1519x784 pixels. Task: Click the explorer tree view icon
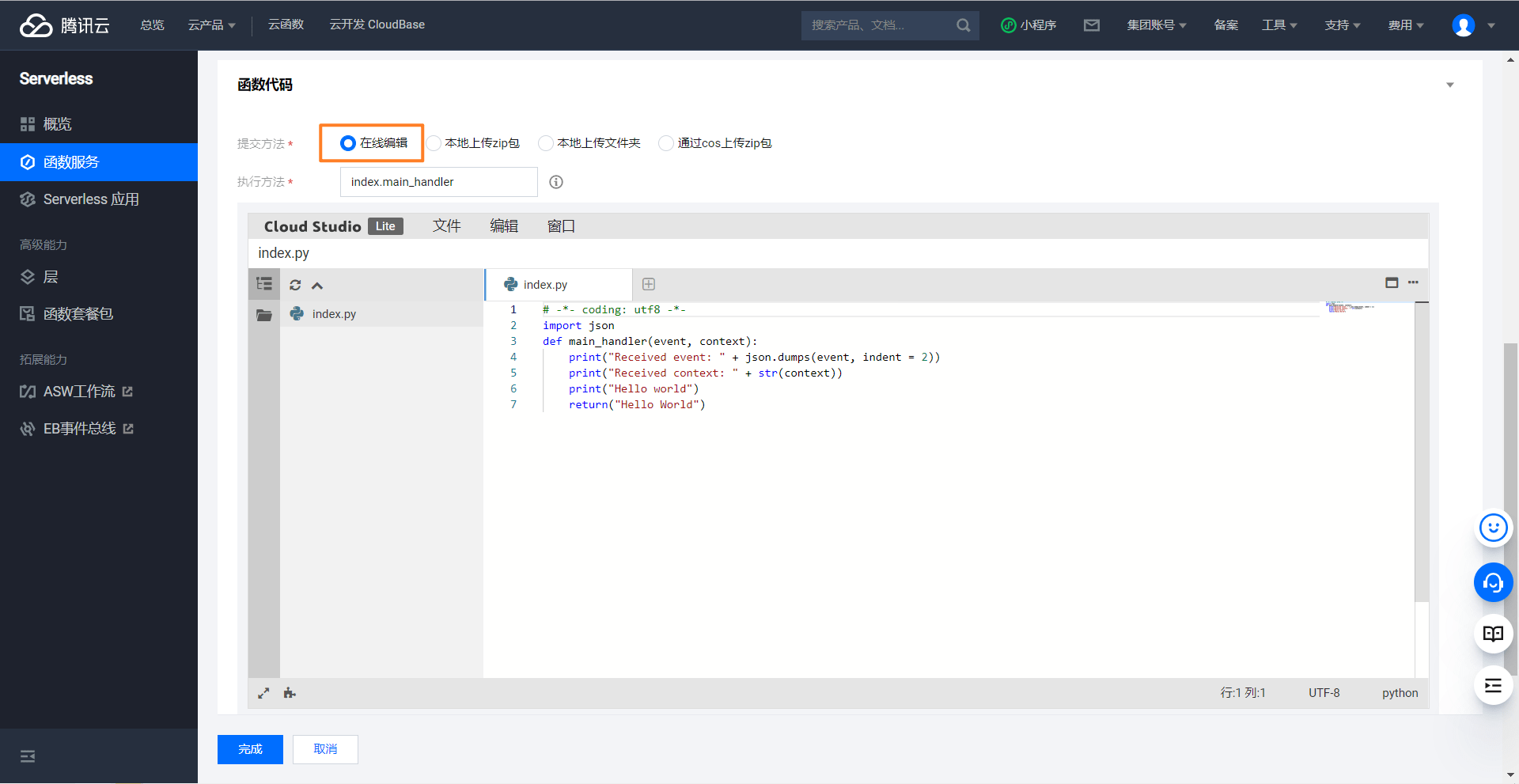coord(264,284)
